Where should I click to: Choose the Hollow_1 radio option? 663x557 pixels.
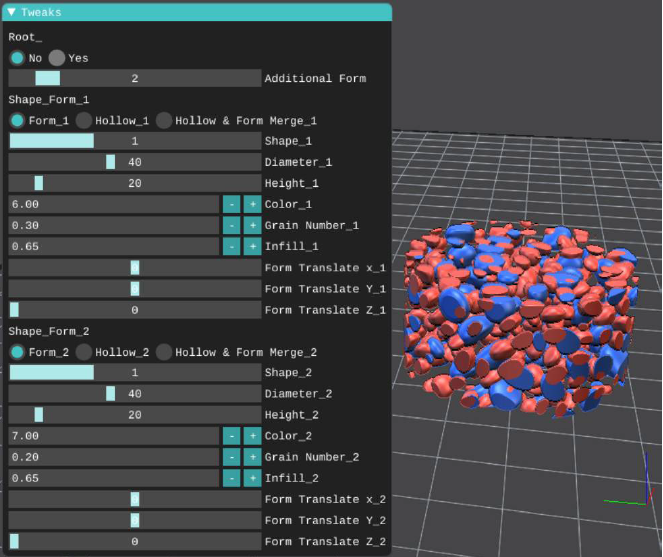point(84,120)
